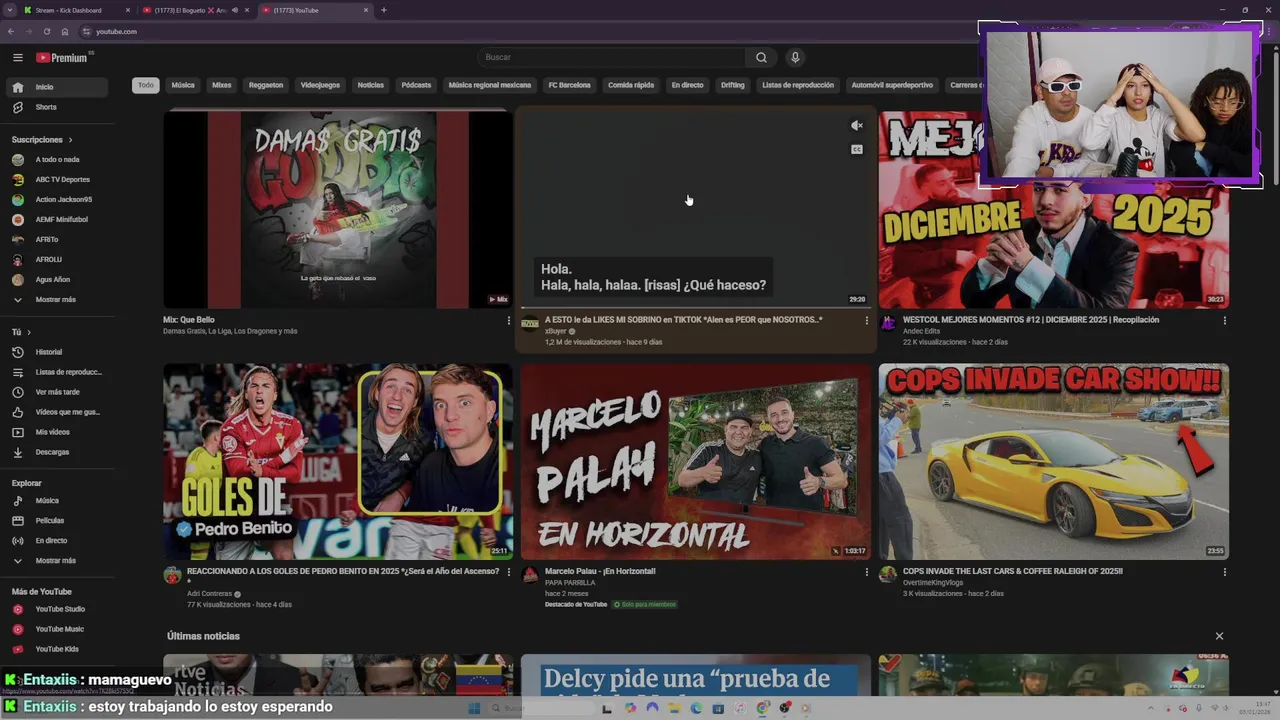Expand the Tú section header

(21, 332)
